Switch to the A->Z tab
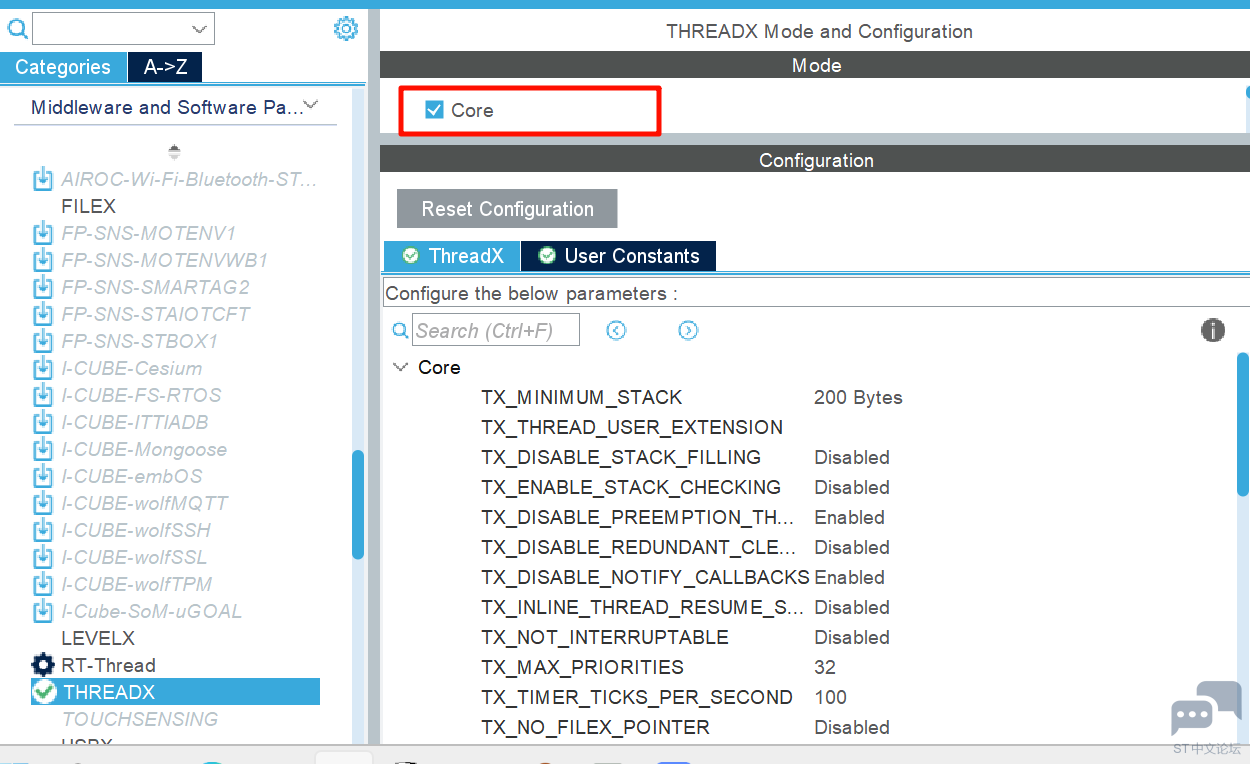1250x764 pixels. pos(166,67)
